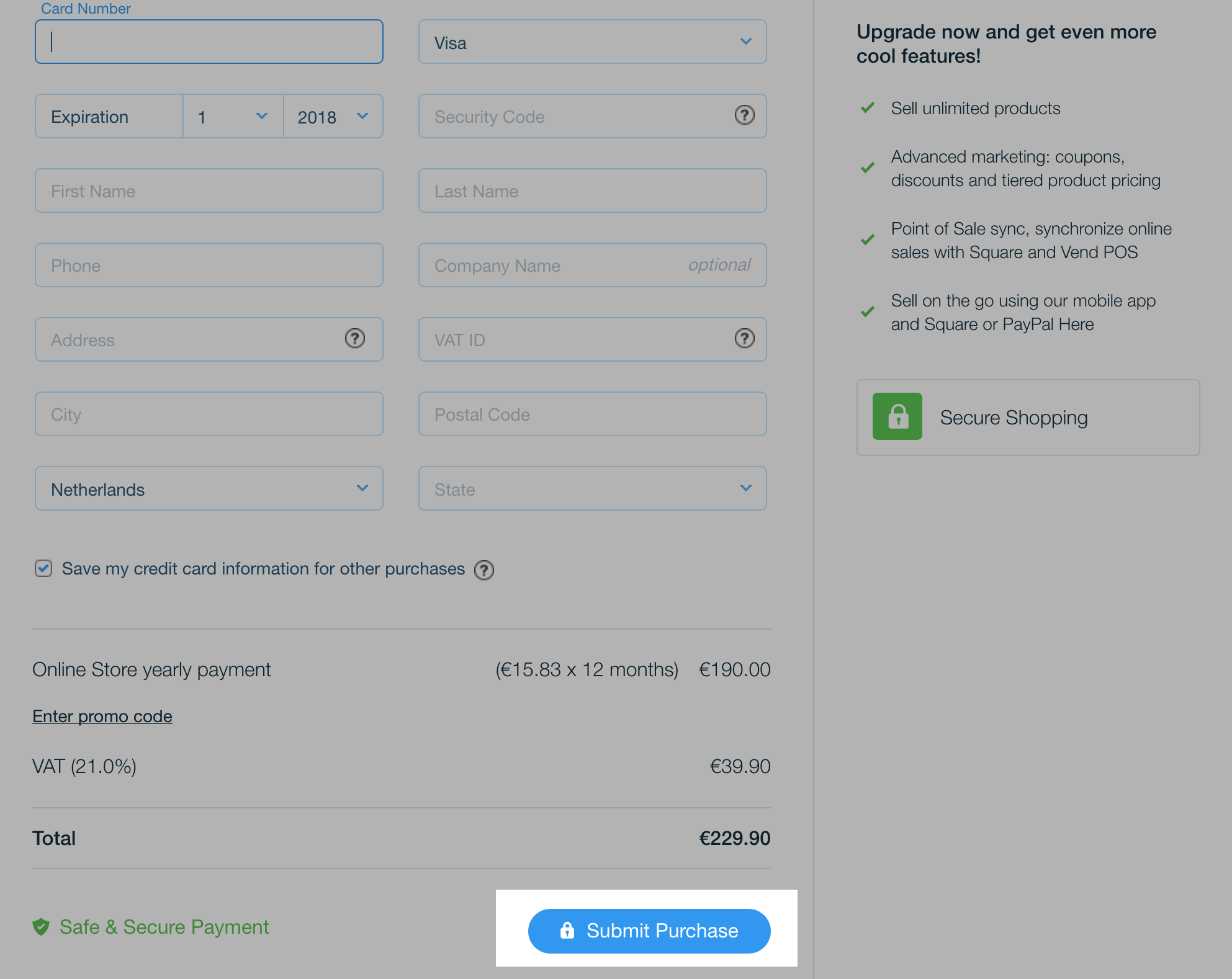The image size is (1232, 979).
Task: Click the optional Company Name field
Action: pyautogui.click(x=593, y=265)
